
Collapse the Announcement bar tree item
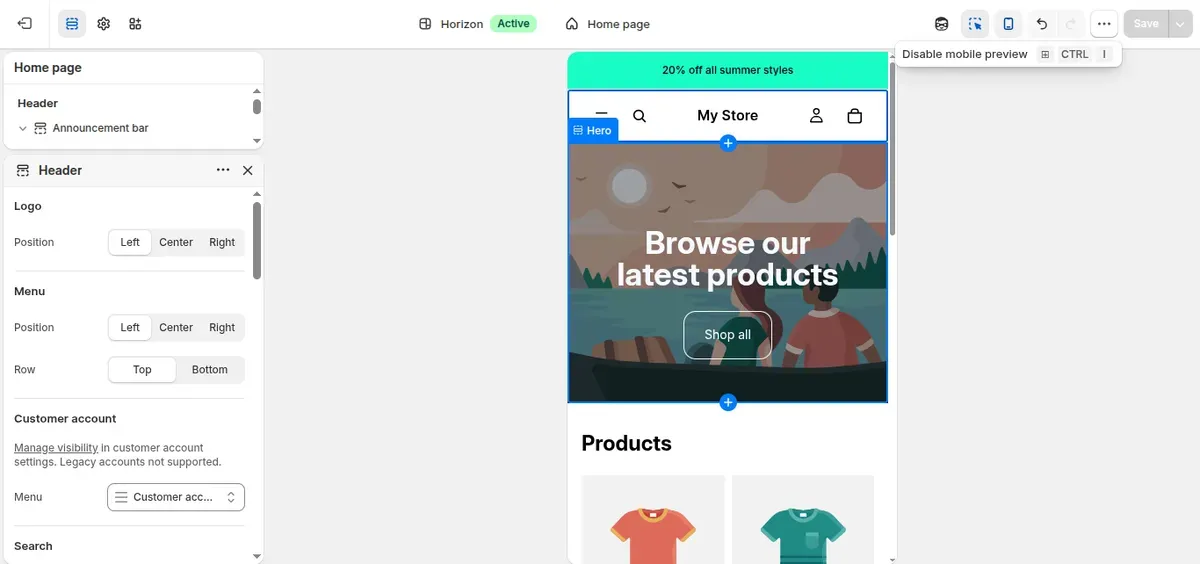point(23,128)
